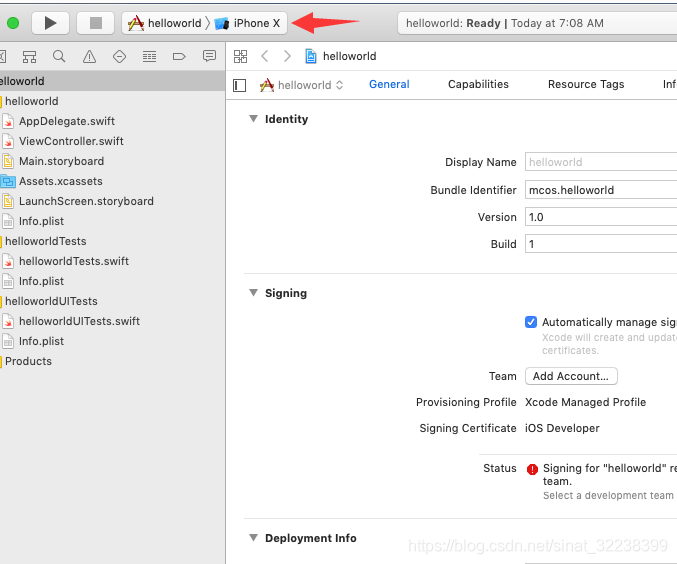Screen dimensions: 677x564
Task: Collapse the Deployment Info section
Action: (253, 538)
